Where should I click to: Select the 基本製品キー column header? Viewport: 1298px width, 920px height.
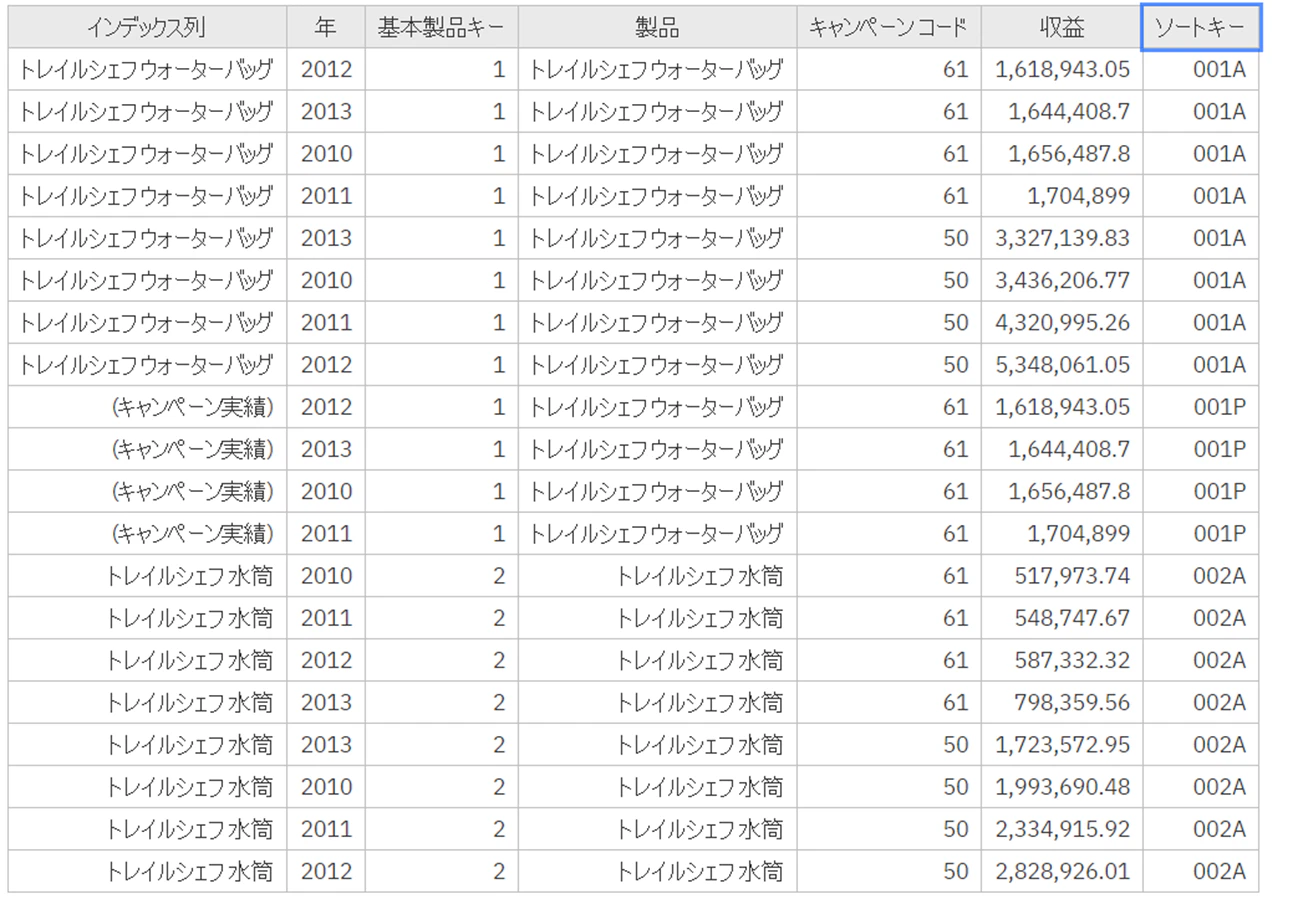click(442, 27)
